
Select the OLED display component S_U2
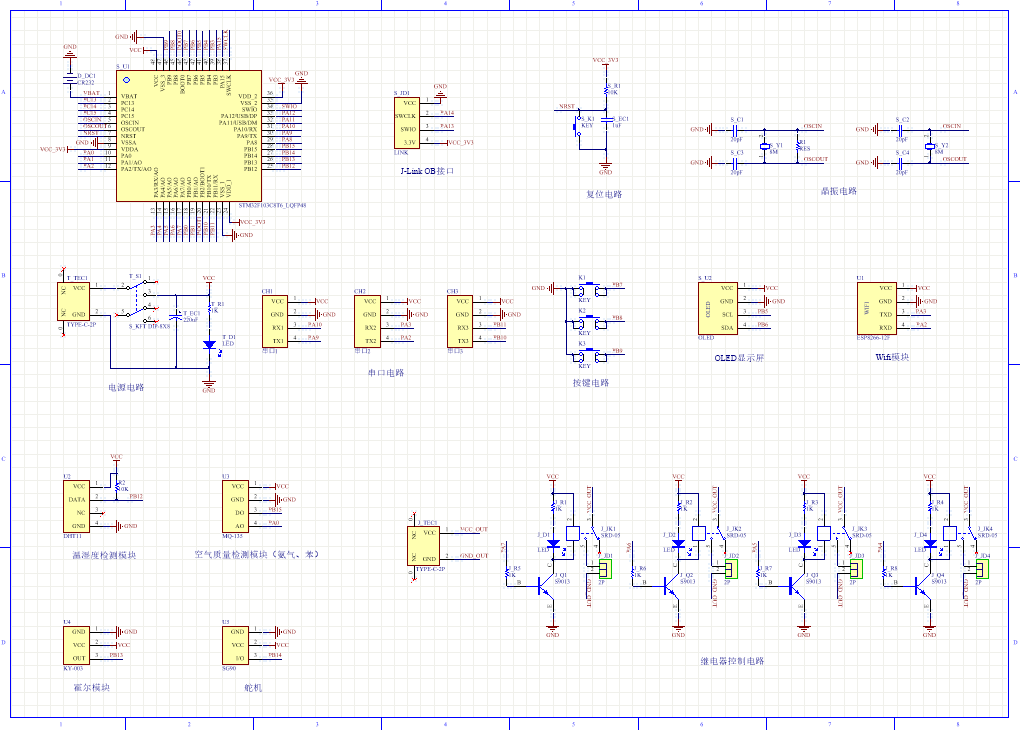click(x=717, y=307)
